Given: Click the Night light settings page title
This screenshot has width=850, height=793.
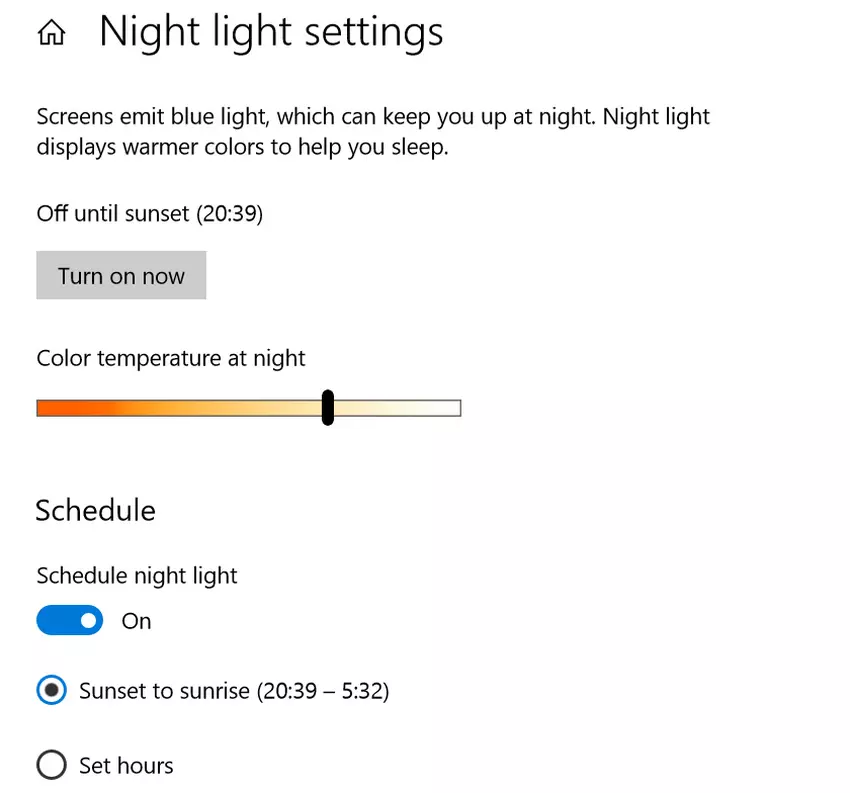Looking at the screenshot, I should 271,33.
